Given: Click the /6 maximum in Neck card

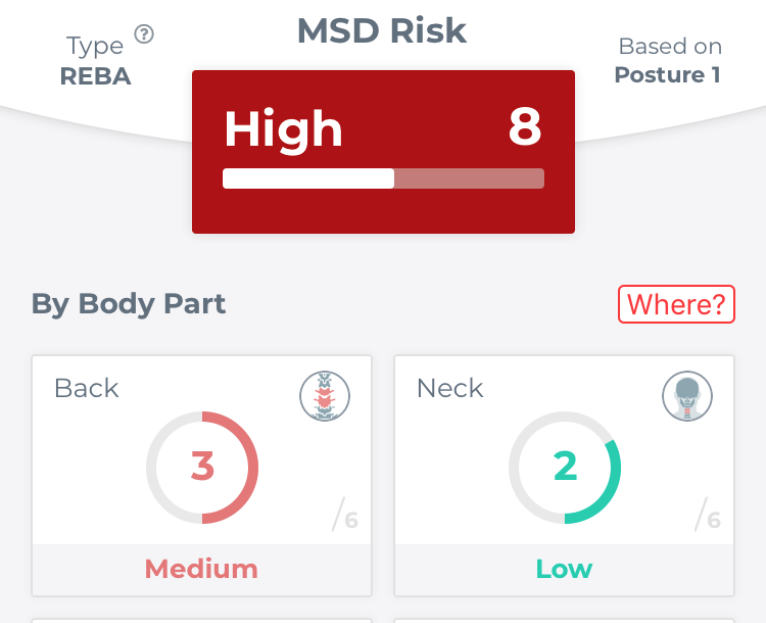Looking at the screenshot, I should point(708,515).
